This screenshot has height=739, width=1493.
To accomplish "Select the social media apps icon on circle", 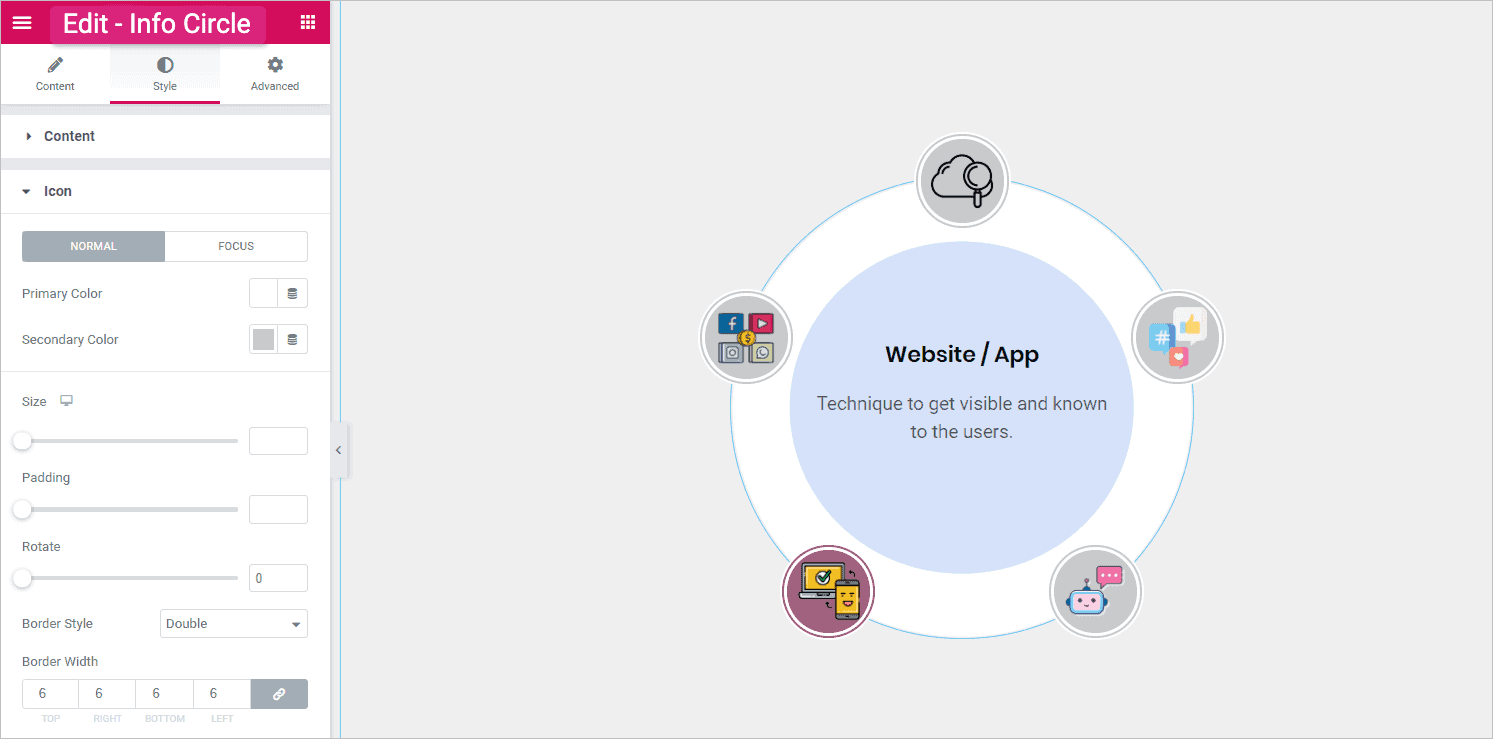I will (x=746, y=338).
